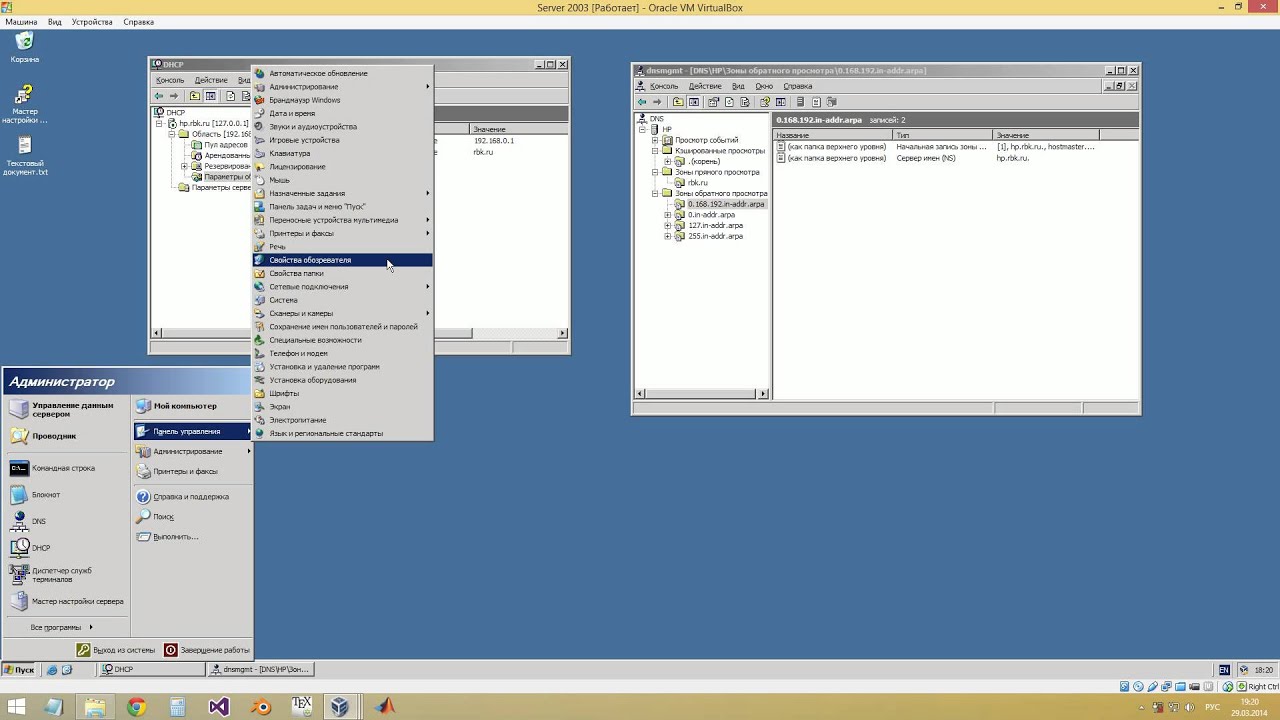Click Back arrow in dnsmgmt toolbar
The height and width of the screenshot is (720, 1280).
(x=642, y=102)
